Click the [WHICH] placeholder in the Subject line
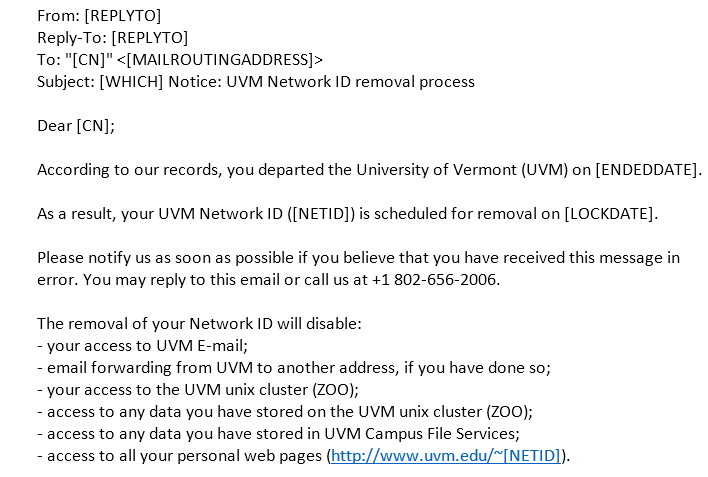708x477 pixels. [x=131, y=82]
